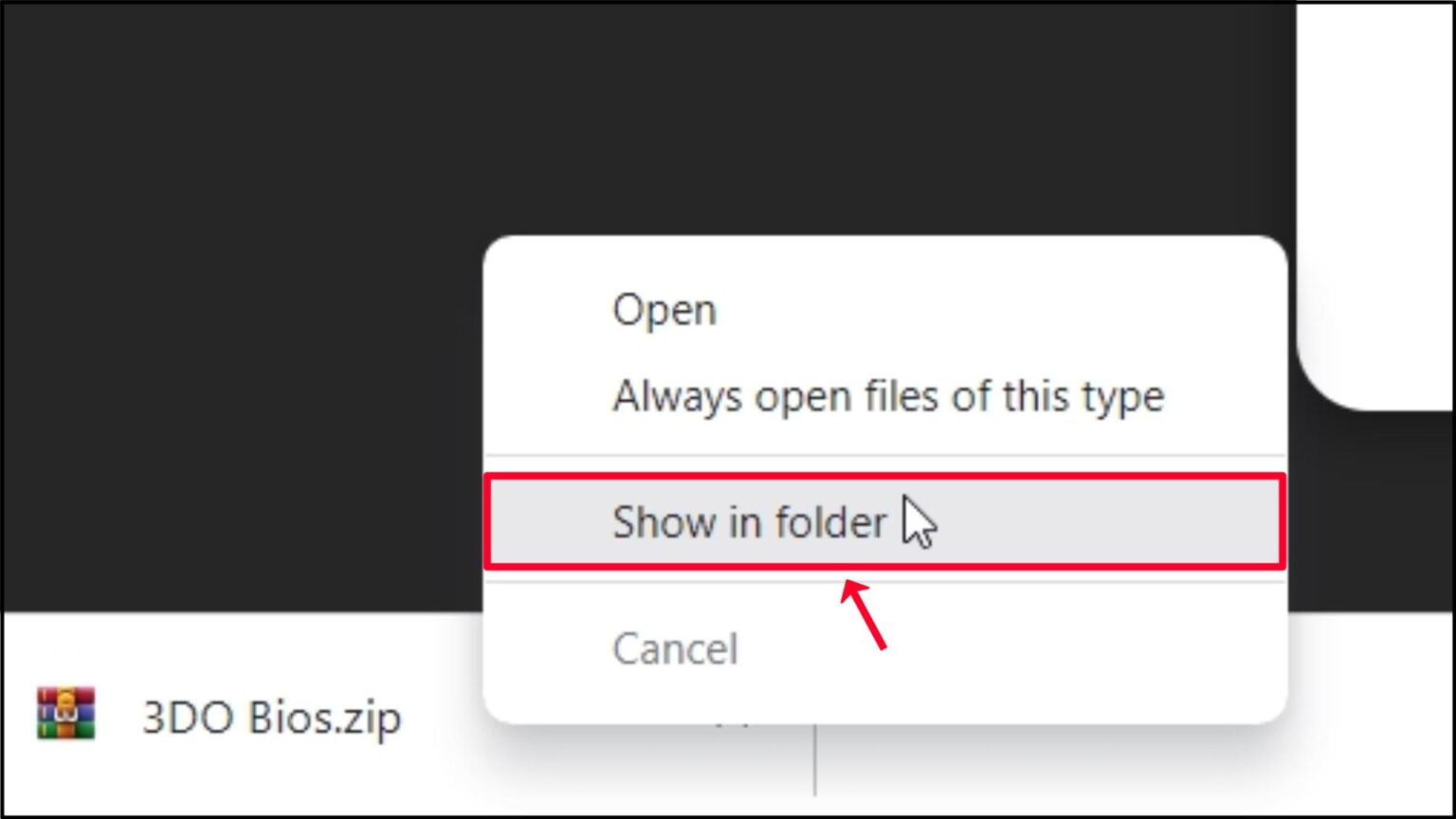Click the 3DO Bios.zip file name text
The image size is (1456, 819).
point(271,718)
